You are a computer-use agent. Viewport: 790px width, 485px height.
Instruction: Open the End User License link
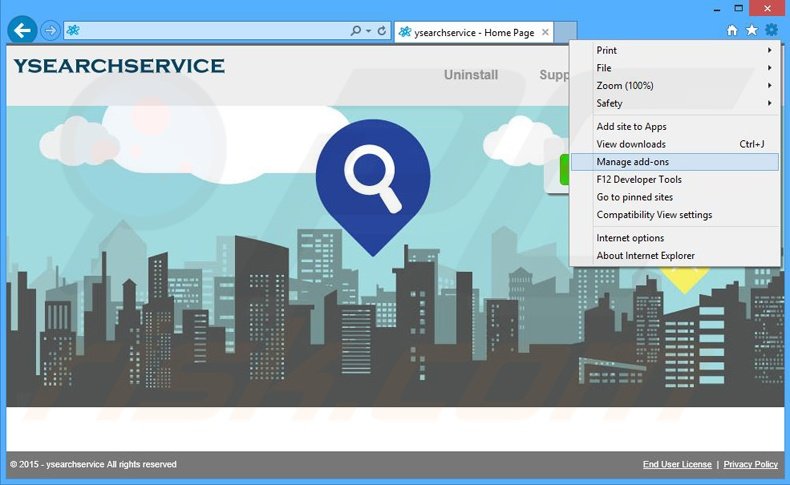pyautogui.click(x=677, y=464)
